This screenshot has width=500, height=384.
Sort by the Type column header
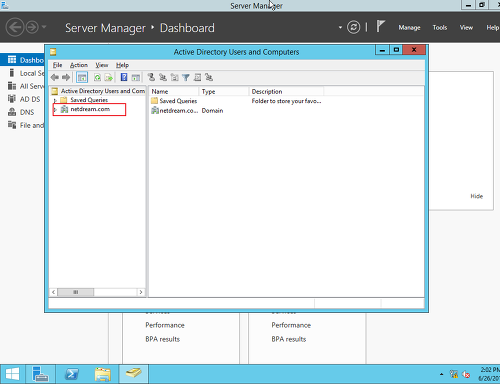pyautogui.click(x=224, y=91)
